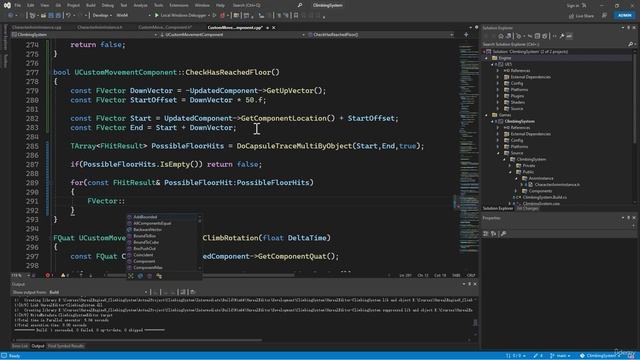Toggle auto-hide pin on Properties panel
This screenshot has width=640, height=360.
(629, 218)
